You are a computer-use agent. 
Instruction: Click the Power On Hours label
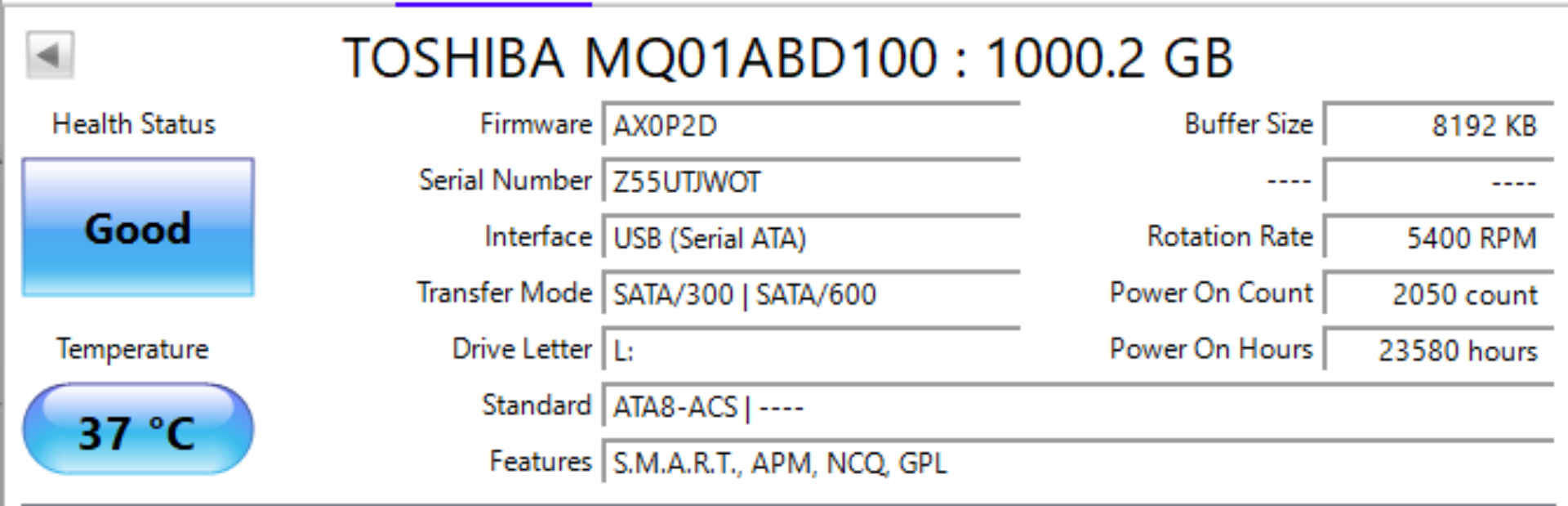1210,349
